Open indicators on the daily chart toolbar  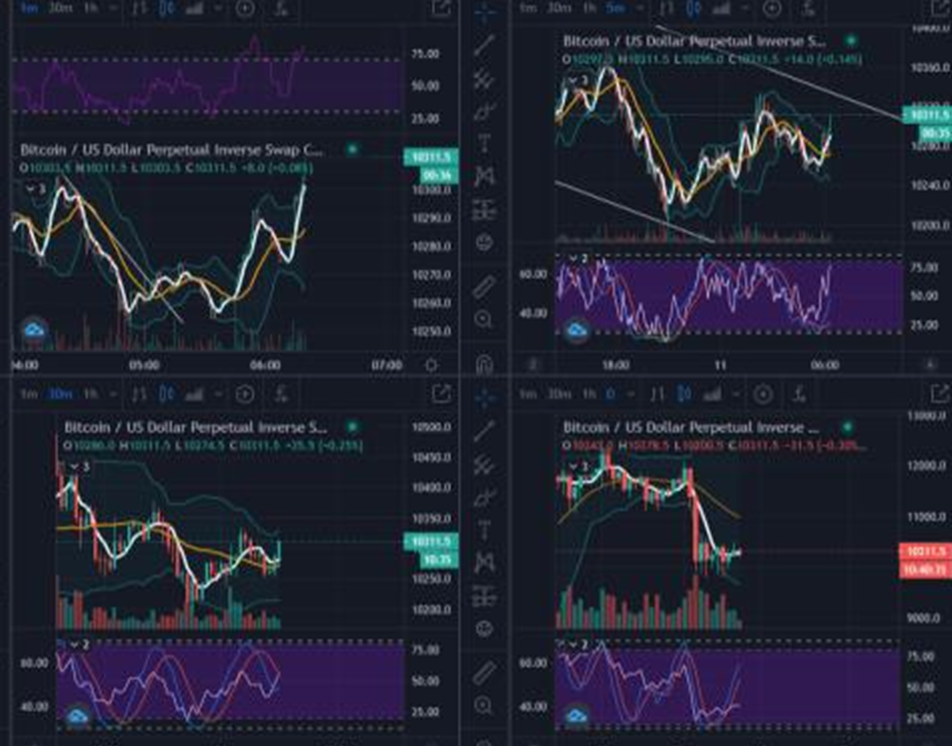point(712,395)
